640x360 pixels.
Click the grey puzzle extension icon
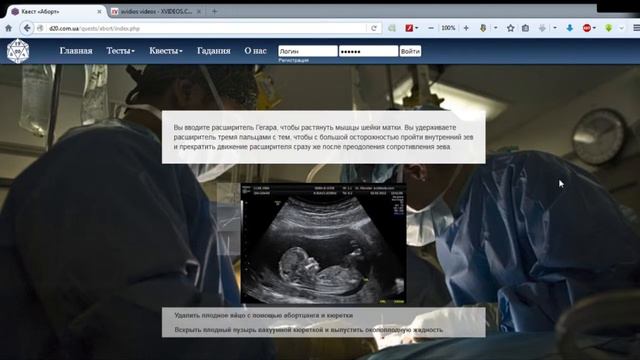(542, 28)
